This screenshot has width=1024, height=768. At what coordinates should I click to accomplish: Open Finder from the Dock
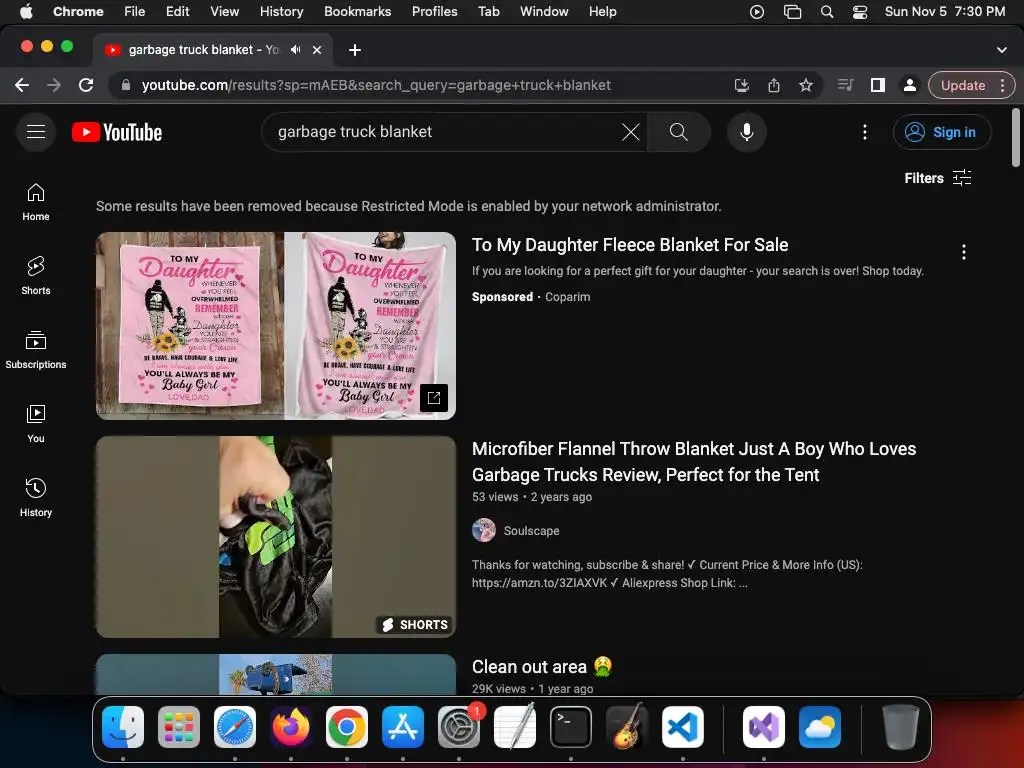click(123, 727)
